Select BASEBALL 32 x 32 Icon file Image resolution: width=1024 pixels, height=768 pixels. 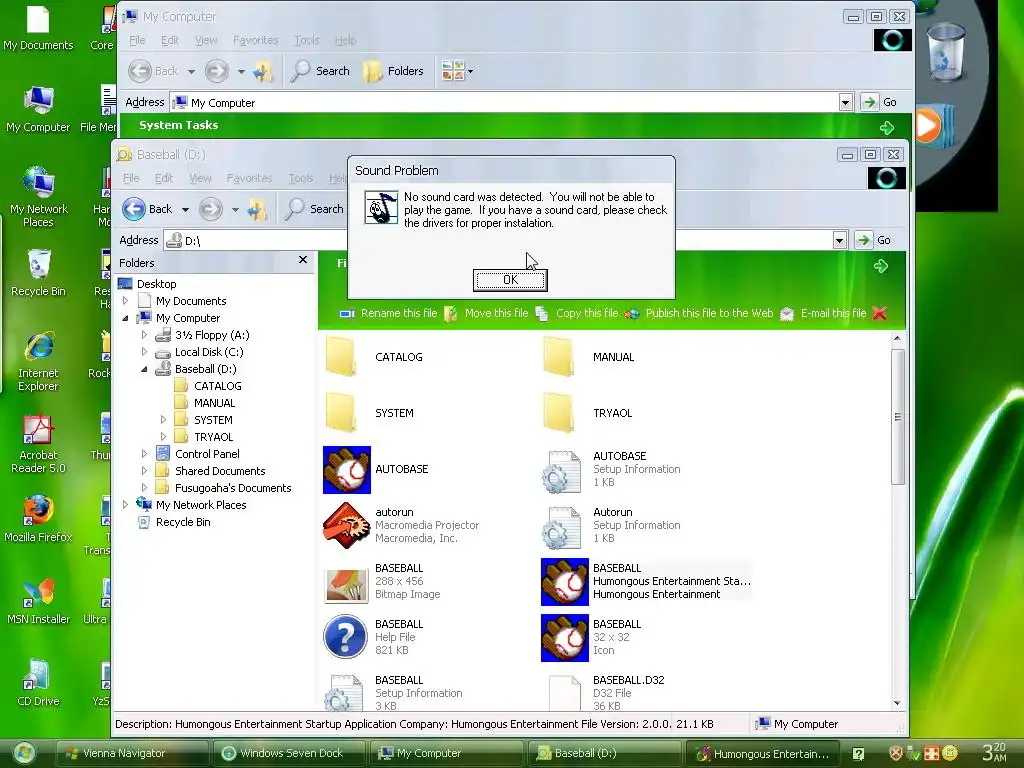click(x=565, y=638)
